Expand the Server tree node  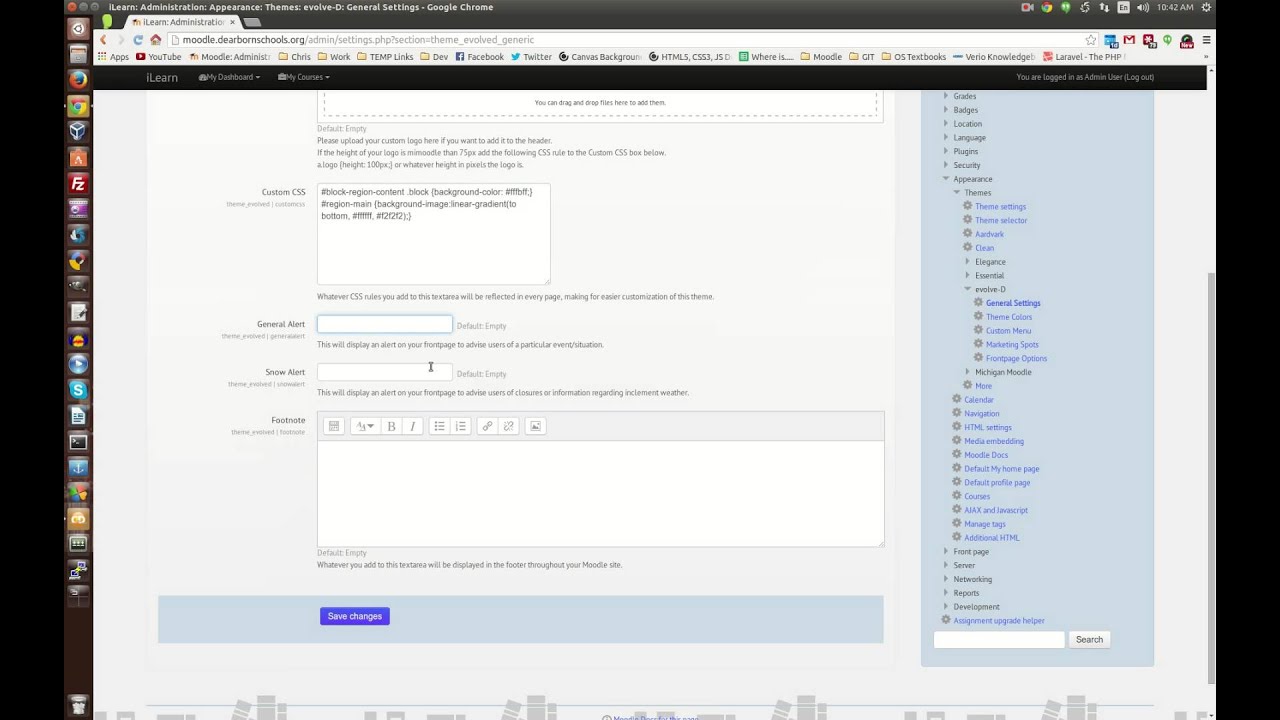click(946, 565)
